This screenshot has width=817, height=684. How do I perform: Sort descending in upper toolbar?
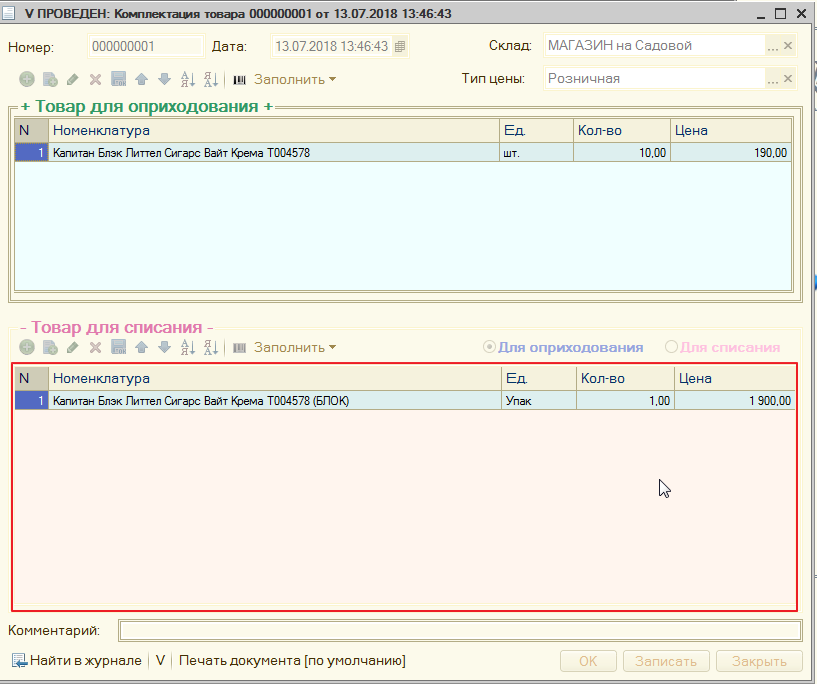tap(211, 79)
